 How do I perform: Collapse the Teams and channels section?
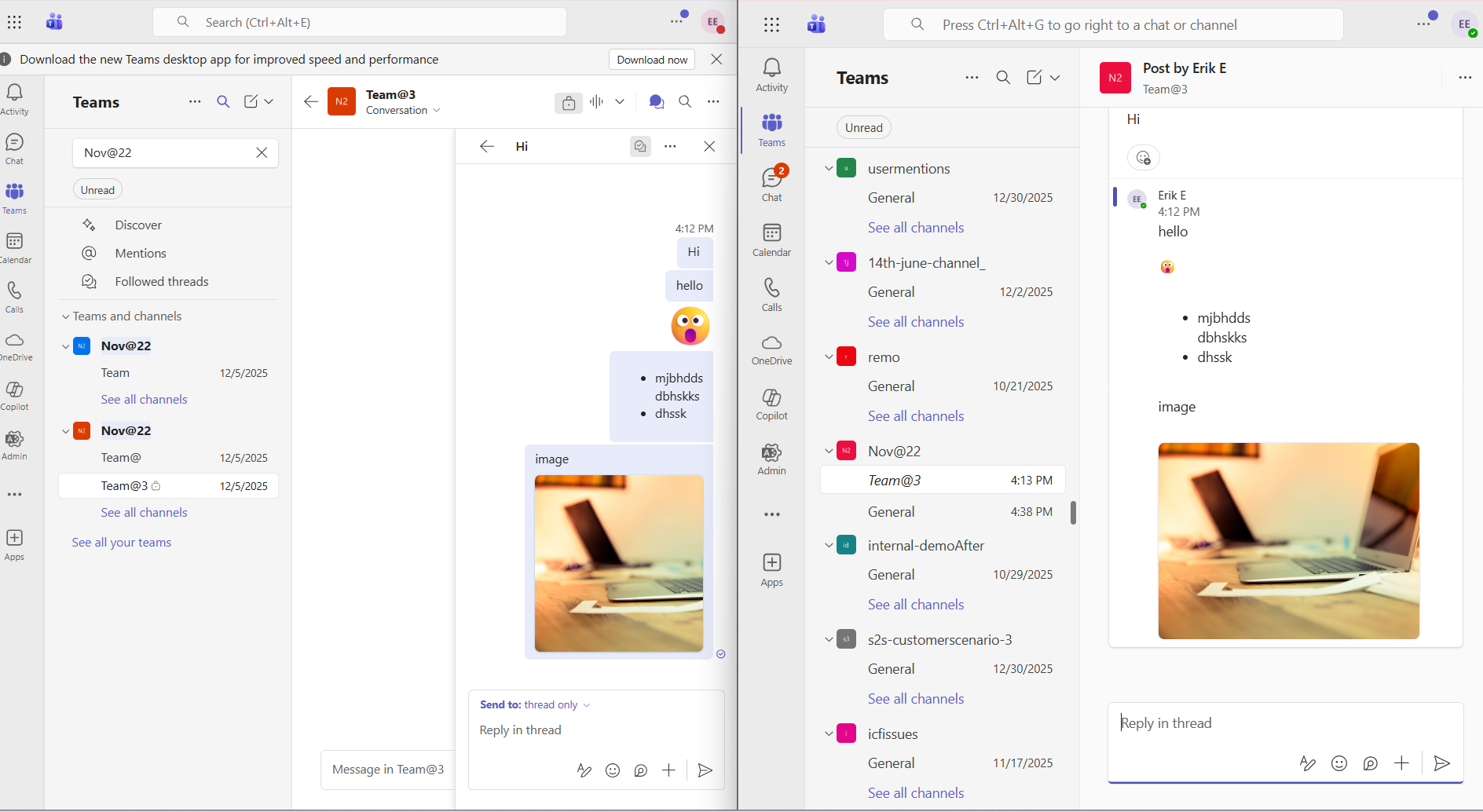[x=65, y=316]
